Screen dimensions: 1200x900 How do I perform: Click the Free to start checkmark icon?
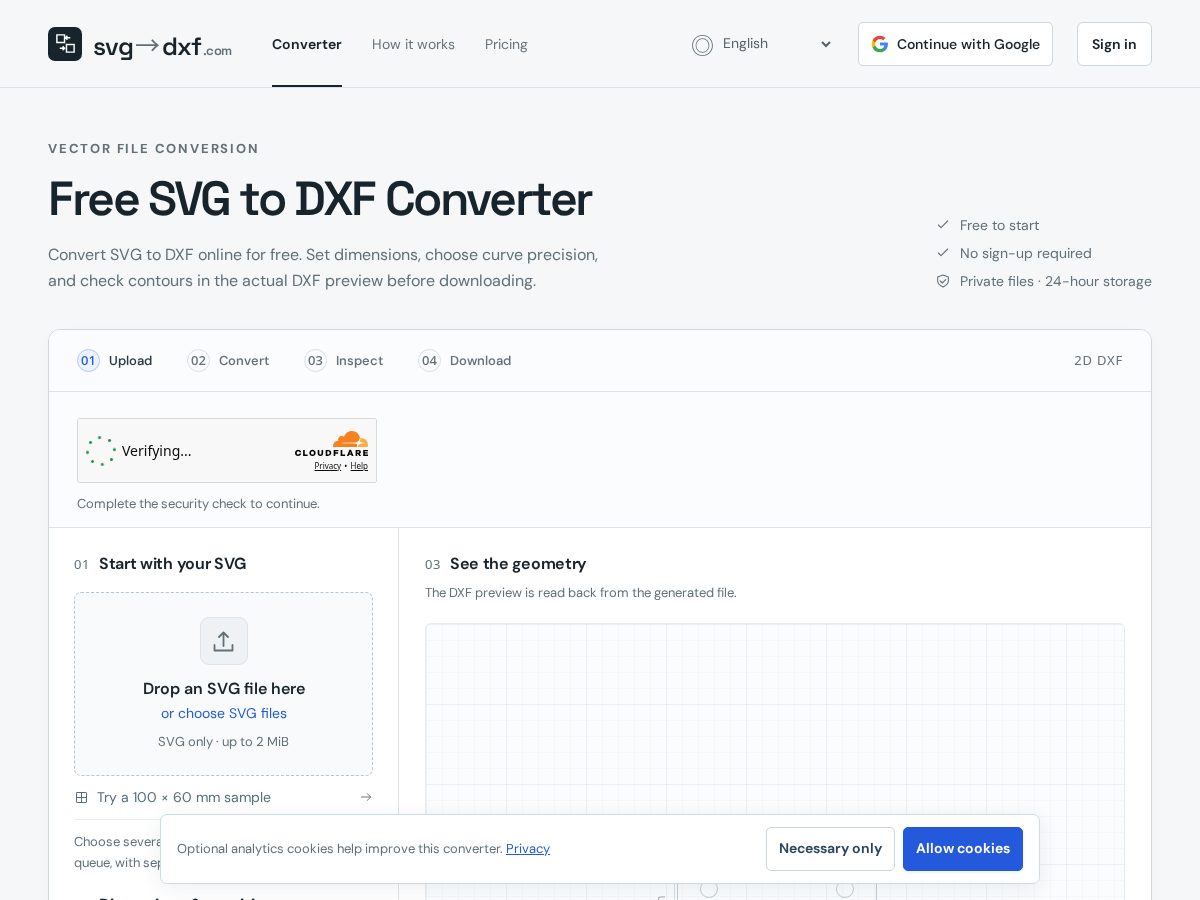(x=943, y=225)
